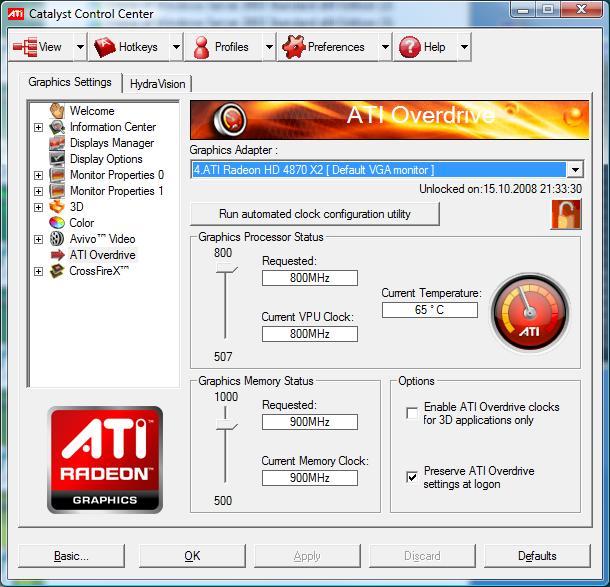Click the Overdrive unlock padlock icon
The height and width of the screenshot is (587, 610).
point(566,214)
